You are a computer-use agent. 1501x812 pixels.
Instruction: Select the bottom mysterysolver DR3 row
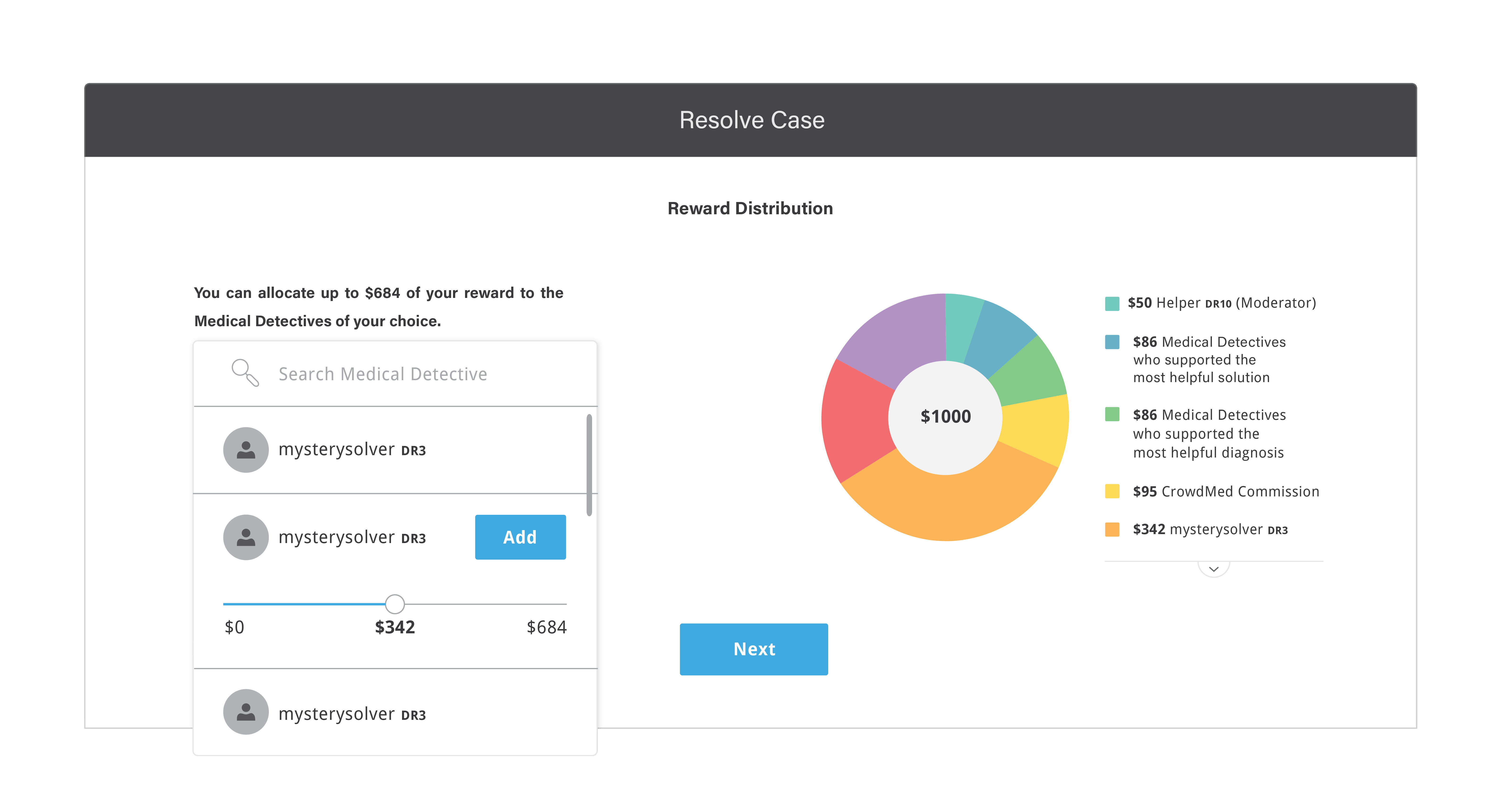coord(395,712)
